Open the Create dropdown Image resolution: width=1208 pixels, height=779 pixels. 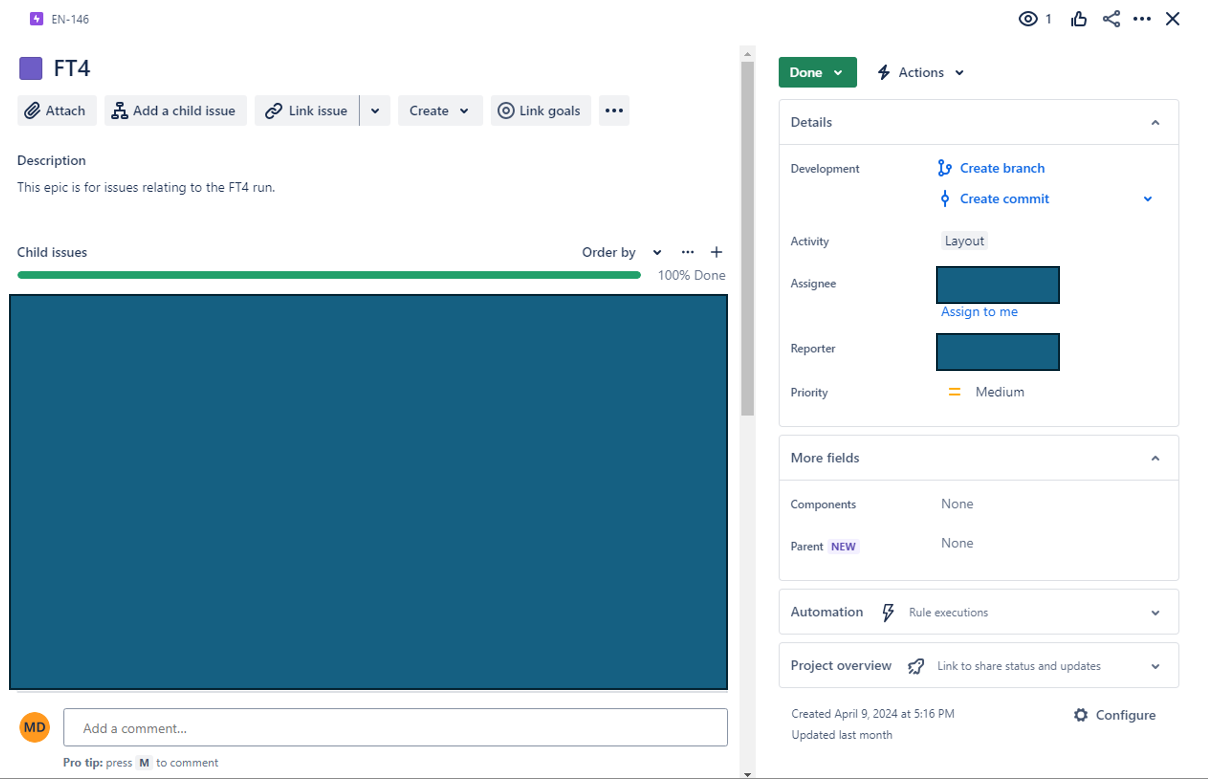(440, 111)
